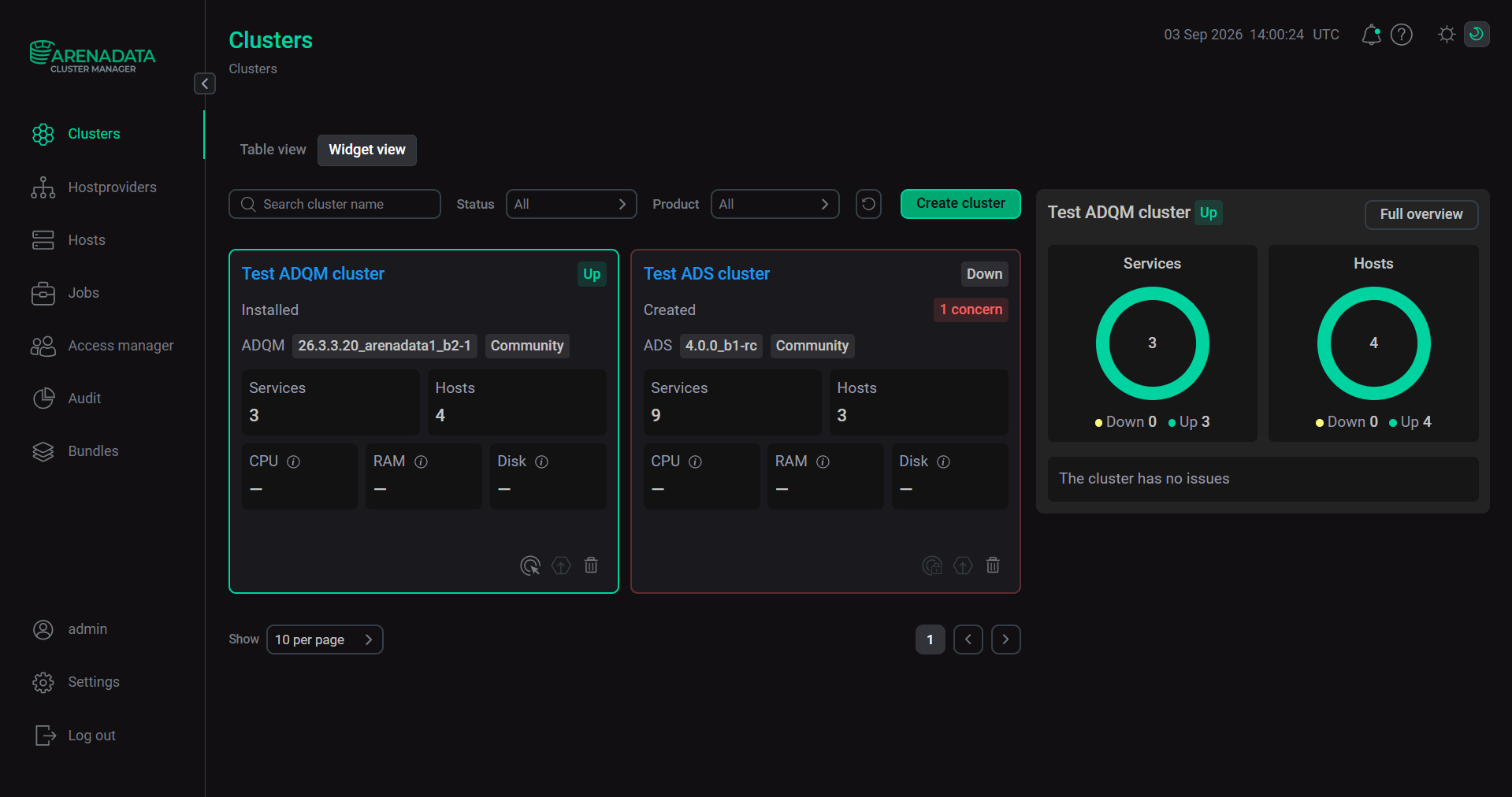The height and width of the screenshot is (797, 1512).
Task: Click the 26.3.3.20_arenadata1_b2-1 version tag
Action: 385,346
